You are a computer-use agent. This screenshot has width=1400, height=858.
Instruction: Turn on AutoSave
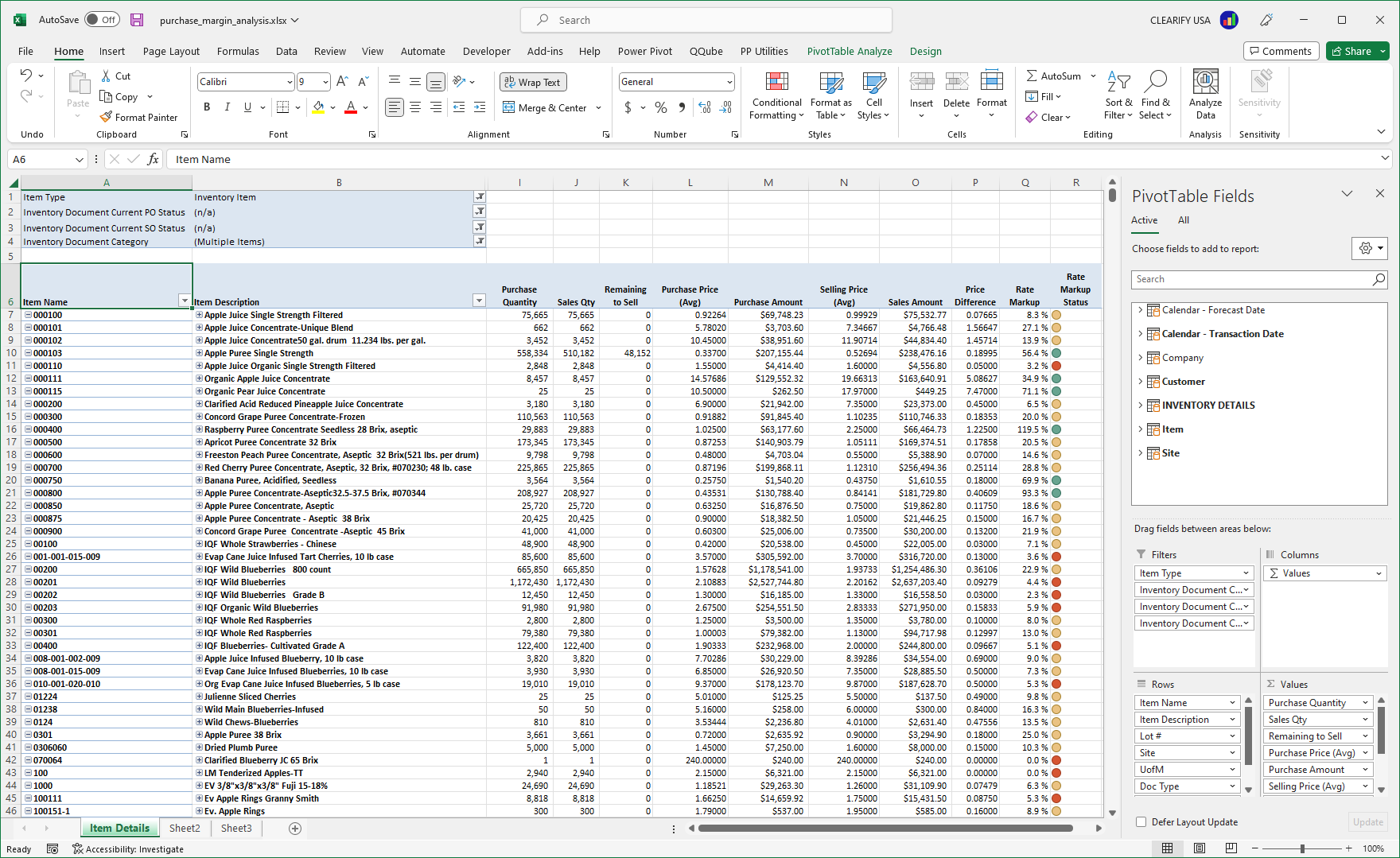(x=102, y=19)
